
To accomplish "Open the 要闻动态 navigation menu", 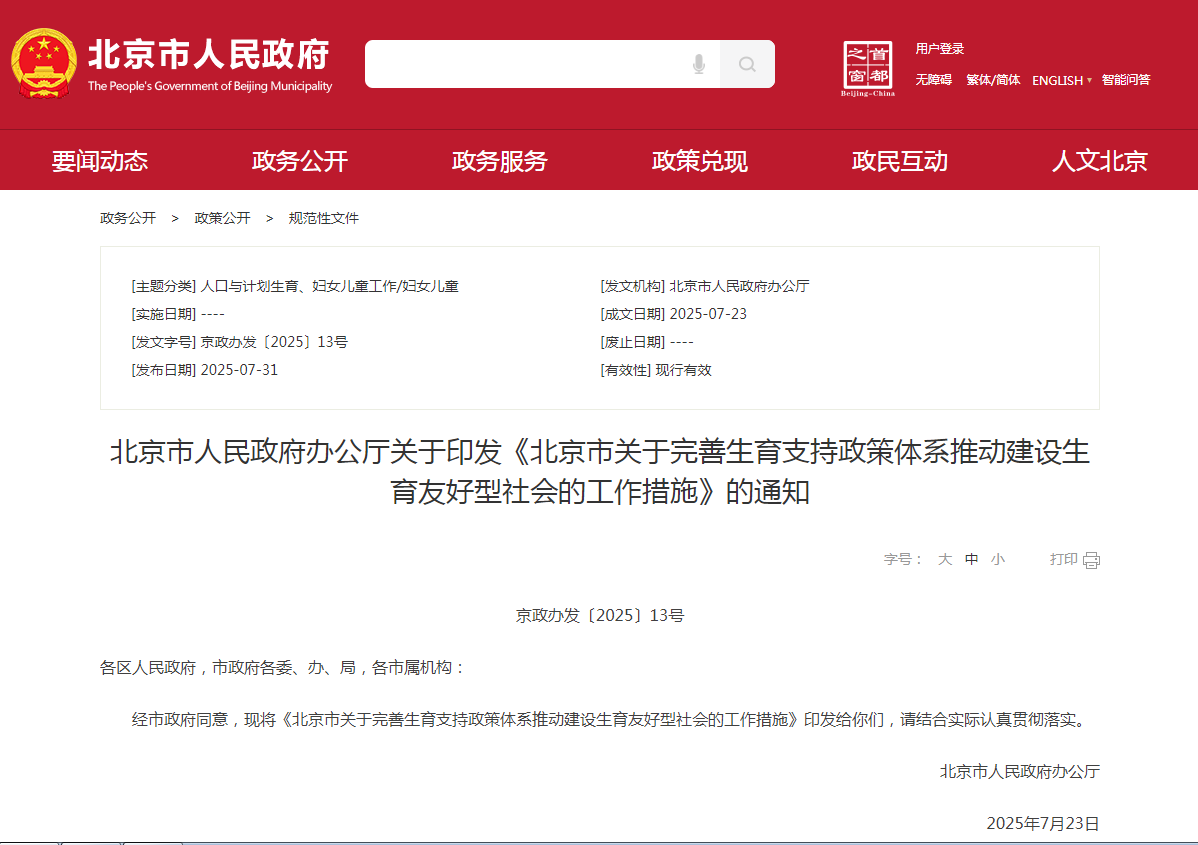I will tap(100, 161).
